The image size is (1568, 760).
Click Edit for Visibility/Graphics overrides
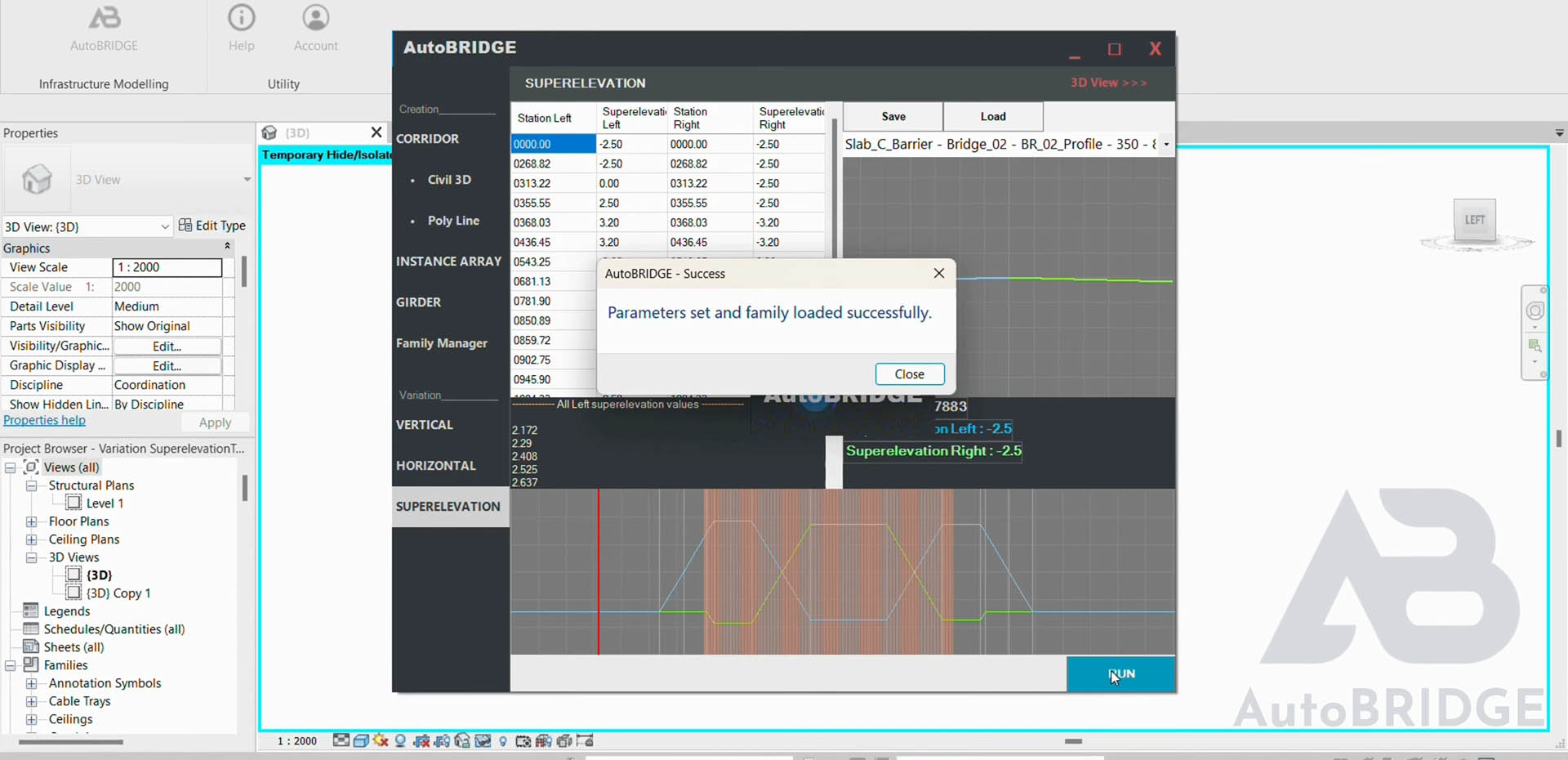[x=167, y=346]
